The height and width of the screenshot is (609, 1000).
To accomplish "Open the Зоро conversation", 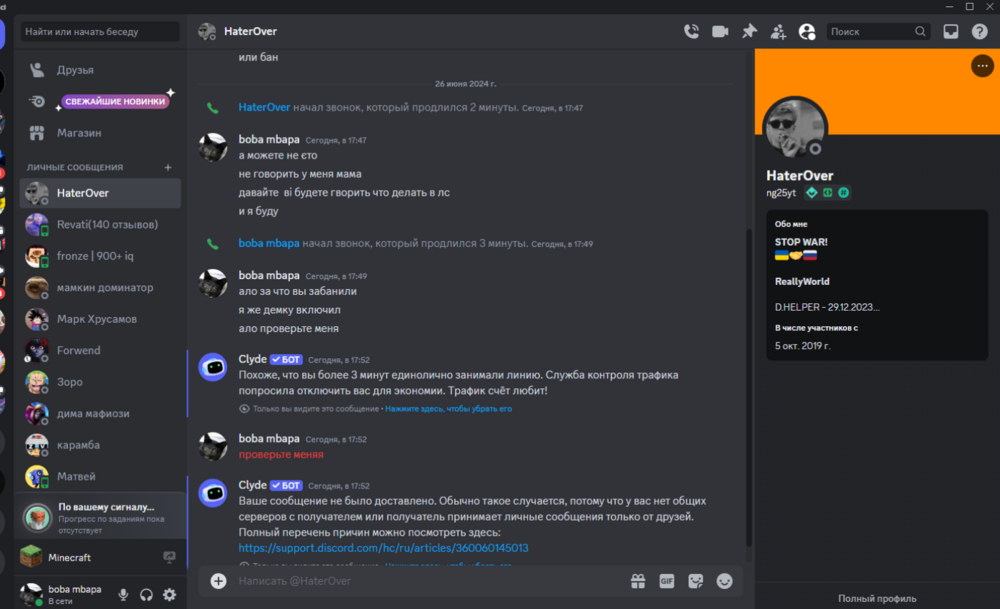I will pos(100,382).
